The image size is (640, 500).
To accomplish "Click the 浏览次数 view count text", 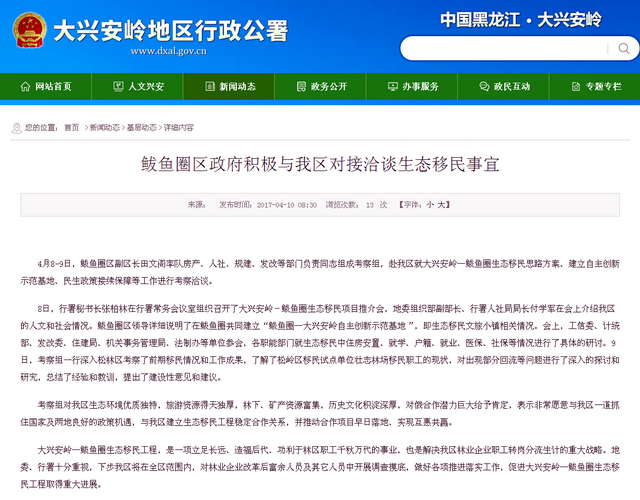I will coord(356,205).
